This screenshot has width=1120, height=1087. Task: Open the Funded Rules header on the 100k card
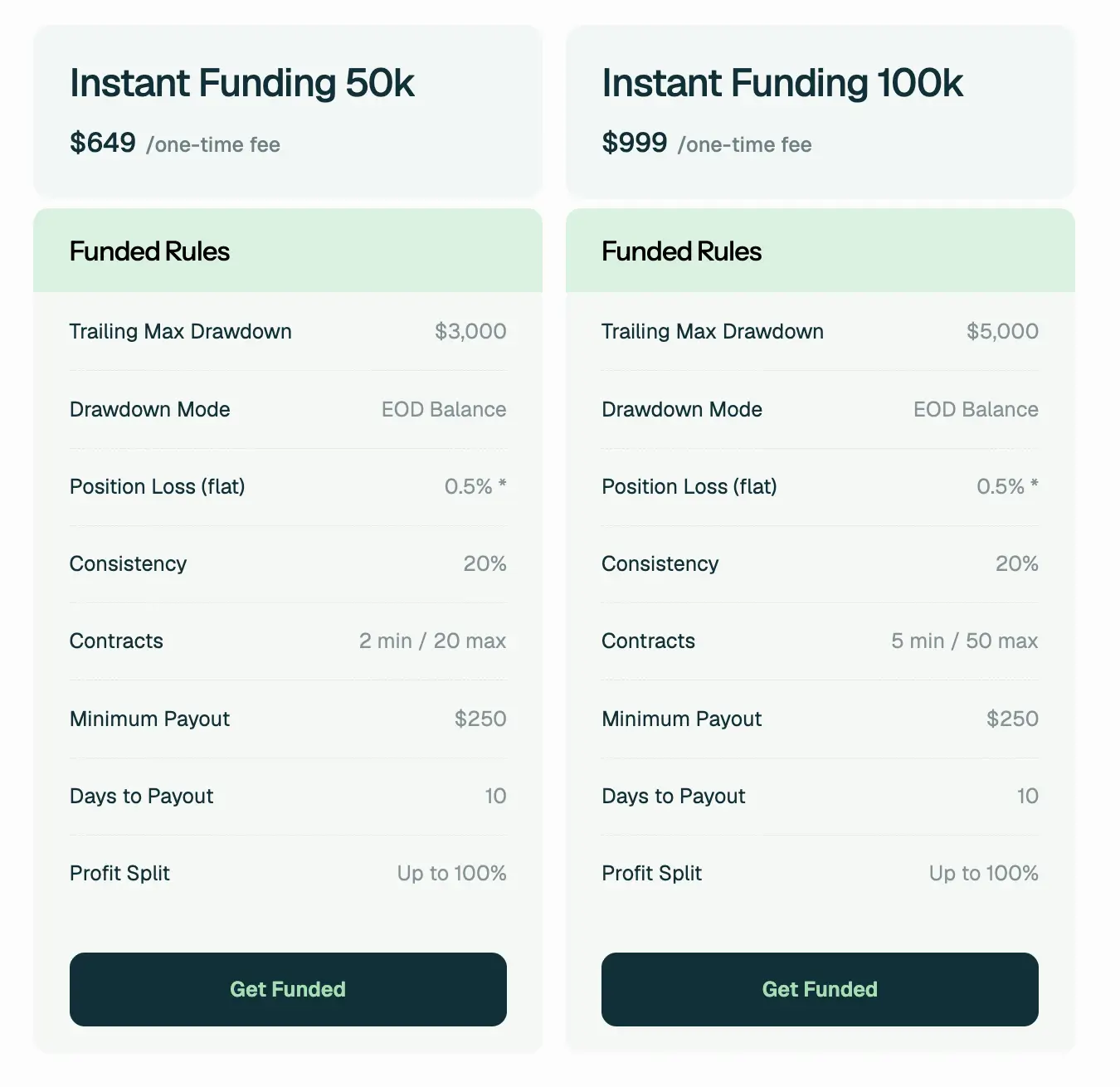tap(681, 251)
